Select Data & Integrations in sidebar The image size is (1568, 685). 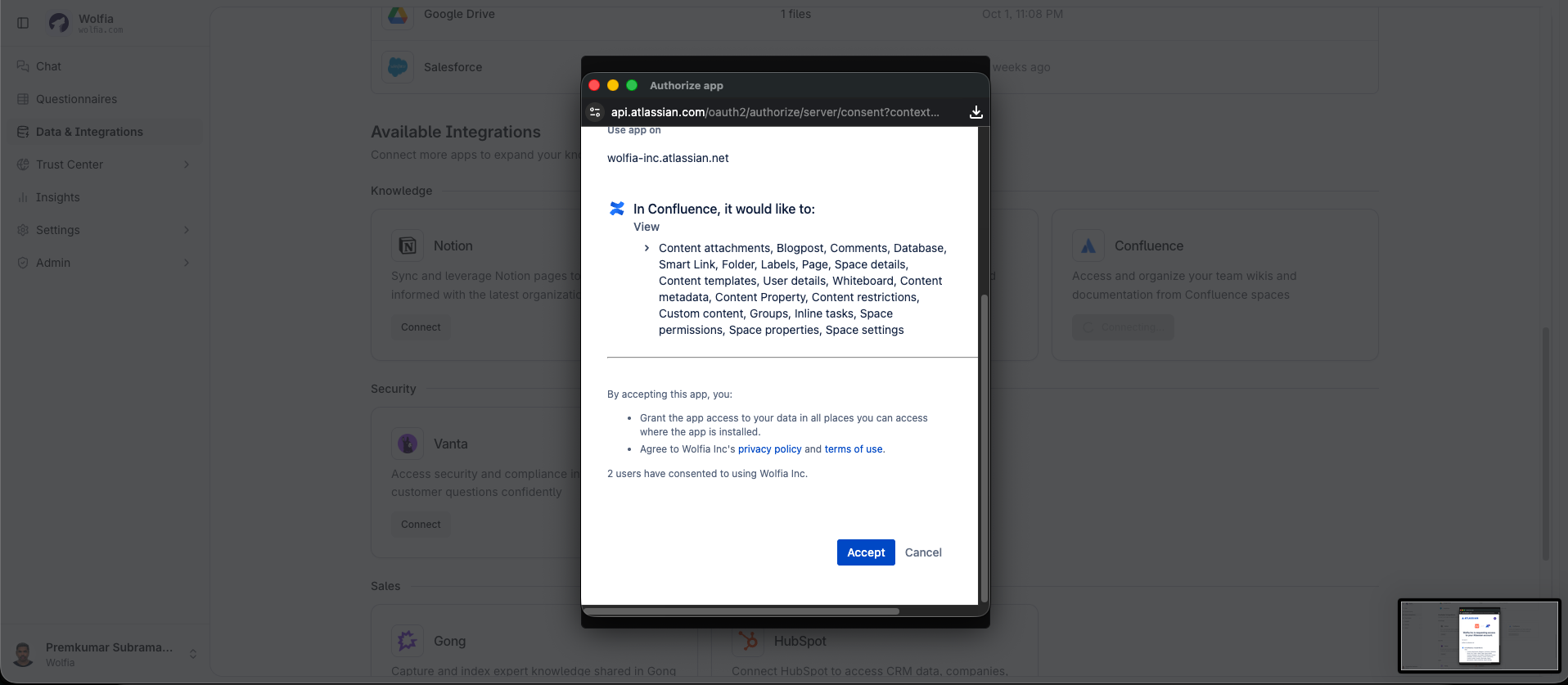tap(104, 132)
